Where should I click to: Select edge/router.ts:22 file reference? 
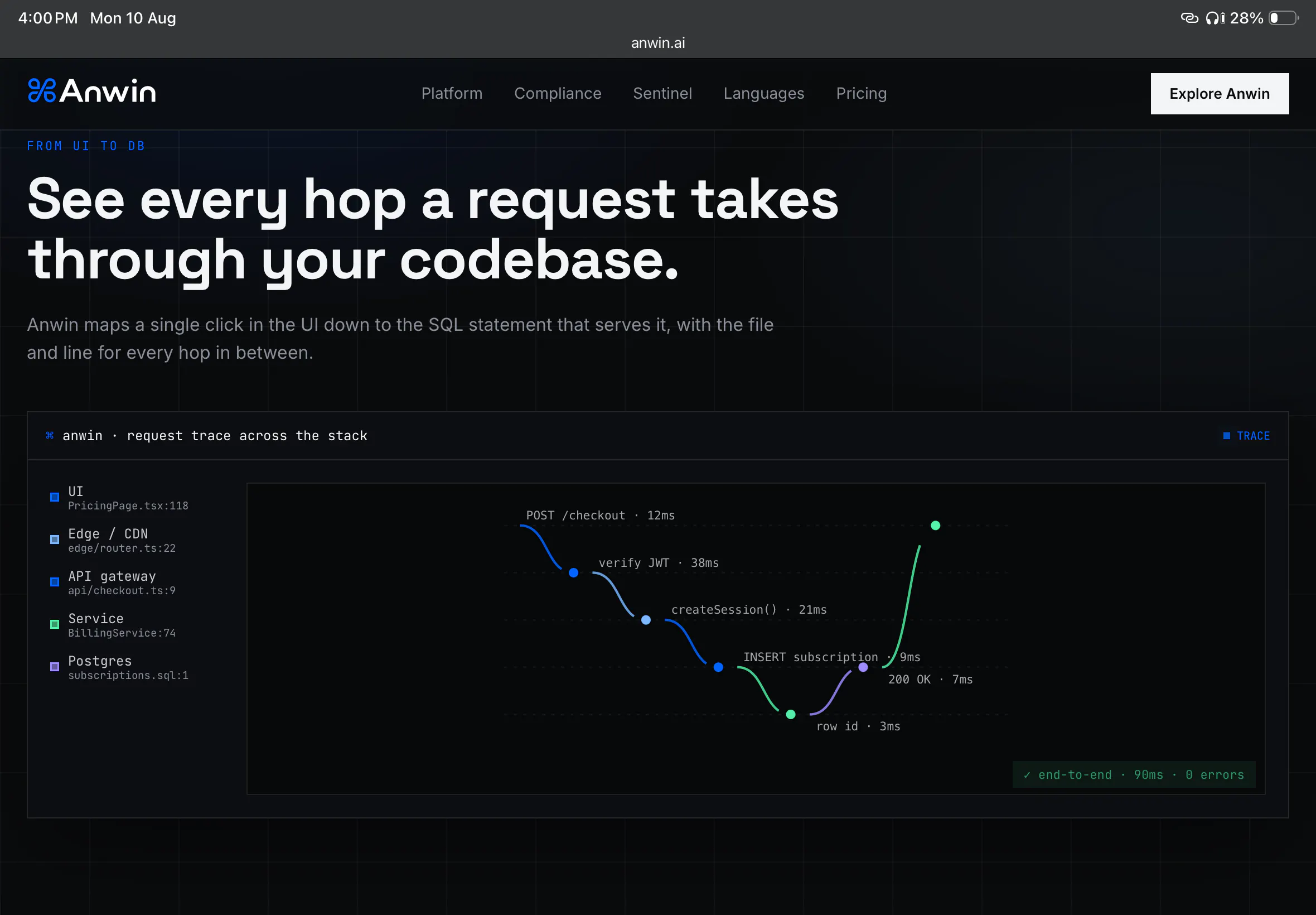(x=122, y=548)
